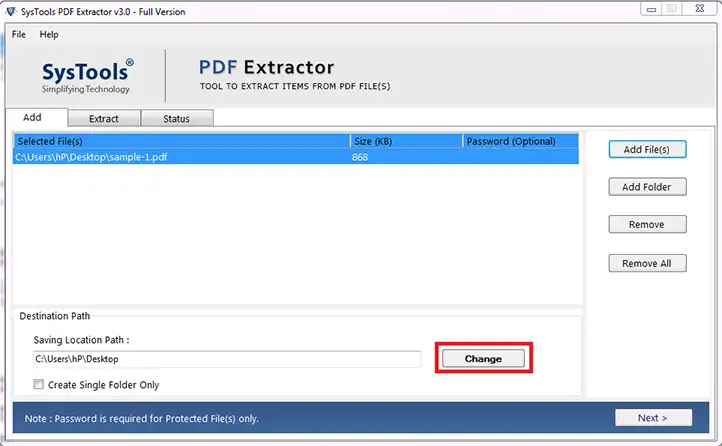Switch to the Extract tab
The width and height of the screenshot is (722, 446).
(104, 118)
